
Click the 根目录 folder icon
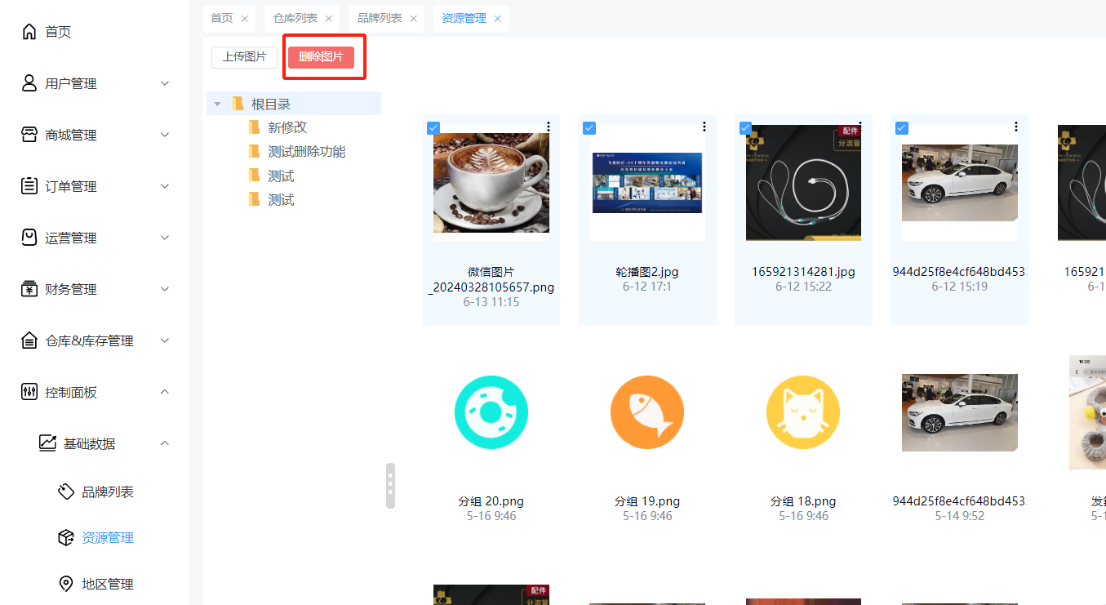pyautogui.click(x=238, y=104)
